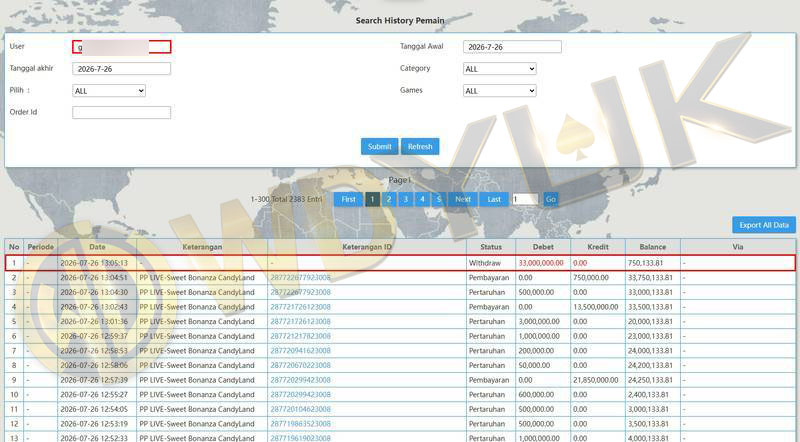
Task: Open Keterangan ID link in row 3
Action: pyautogui.click(x=301, y=292)
